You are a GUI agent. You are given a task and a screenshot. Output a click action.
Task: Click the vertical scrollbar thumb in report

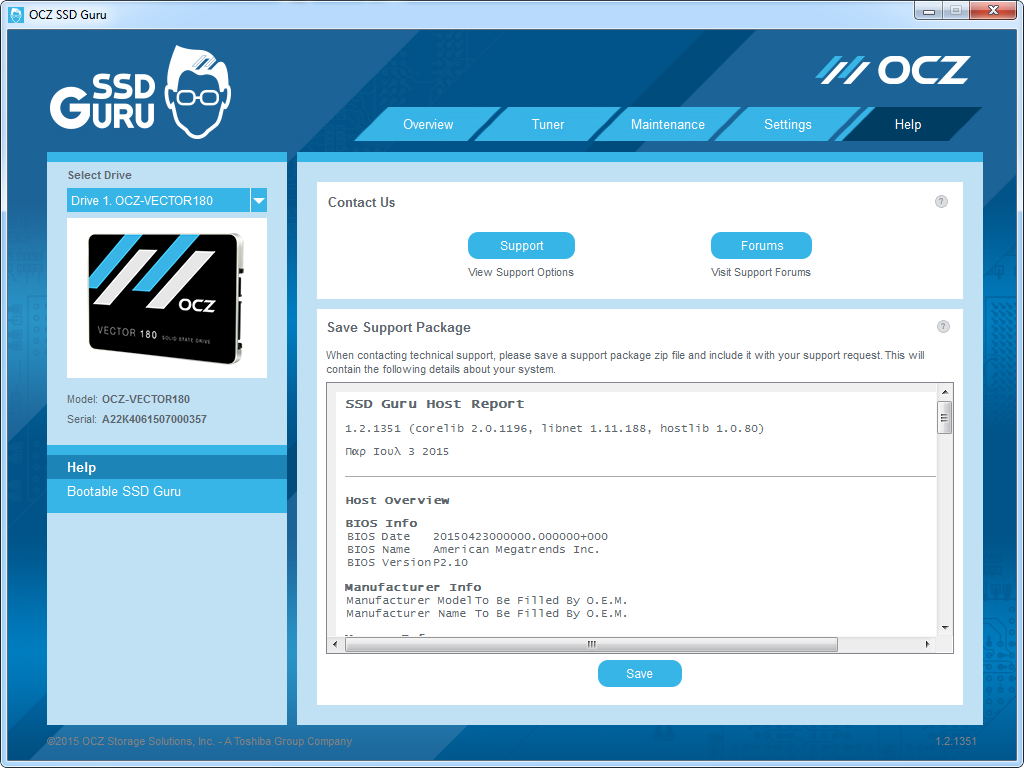[x=944, y=418]
